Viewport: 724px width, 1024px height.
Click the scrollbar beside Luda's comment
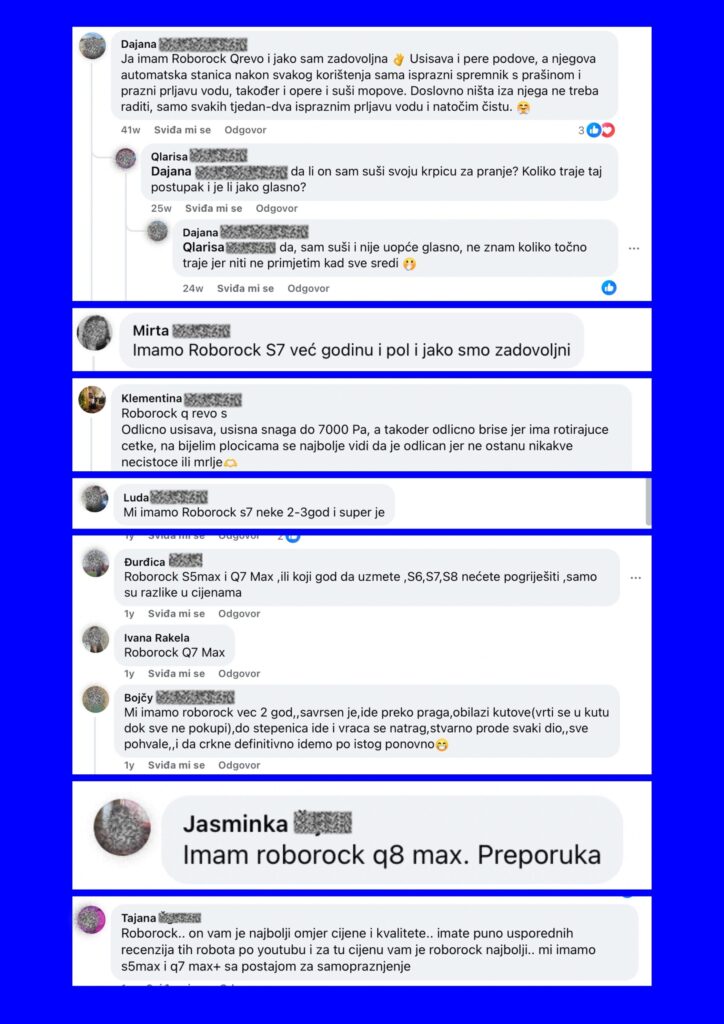coord(648,502)
